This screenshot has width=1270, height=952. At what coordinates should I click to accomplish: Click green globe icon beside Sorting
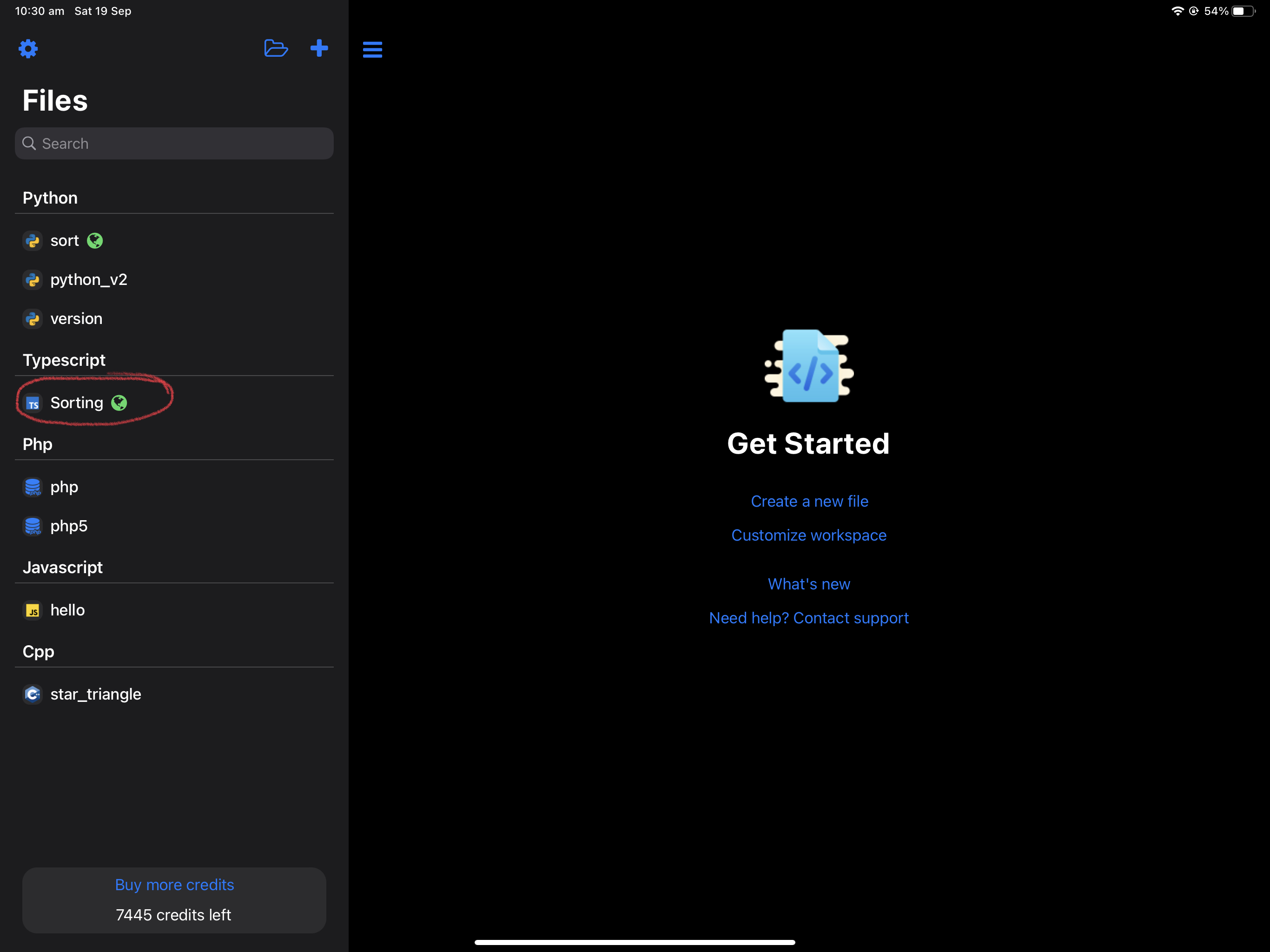point(119,403)
